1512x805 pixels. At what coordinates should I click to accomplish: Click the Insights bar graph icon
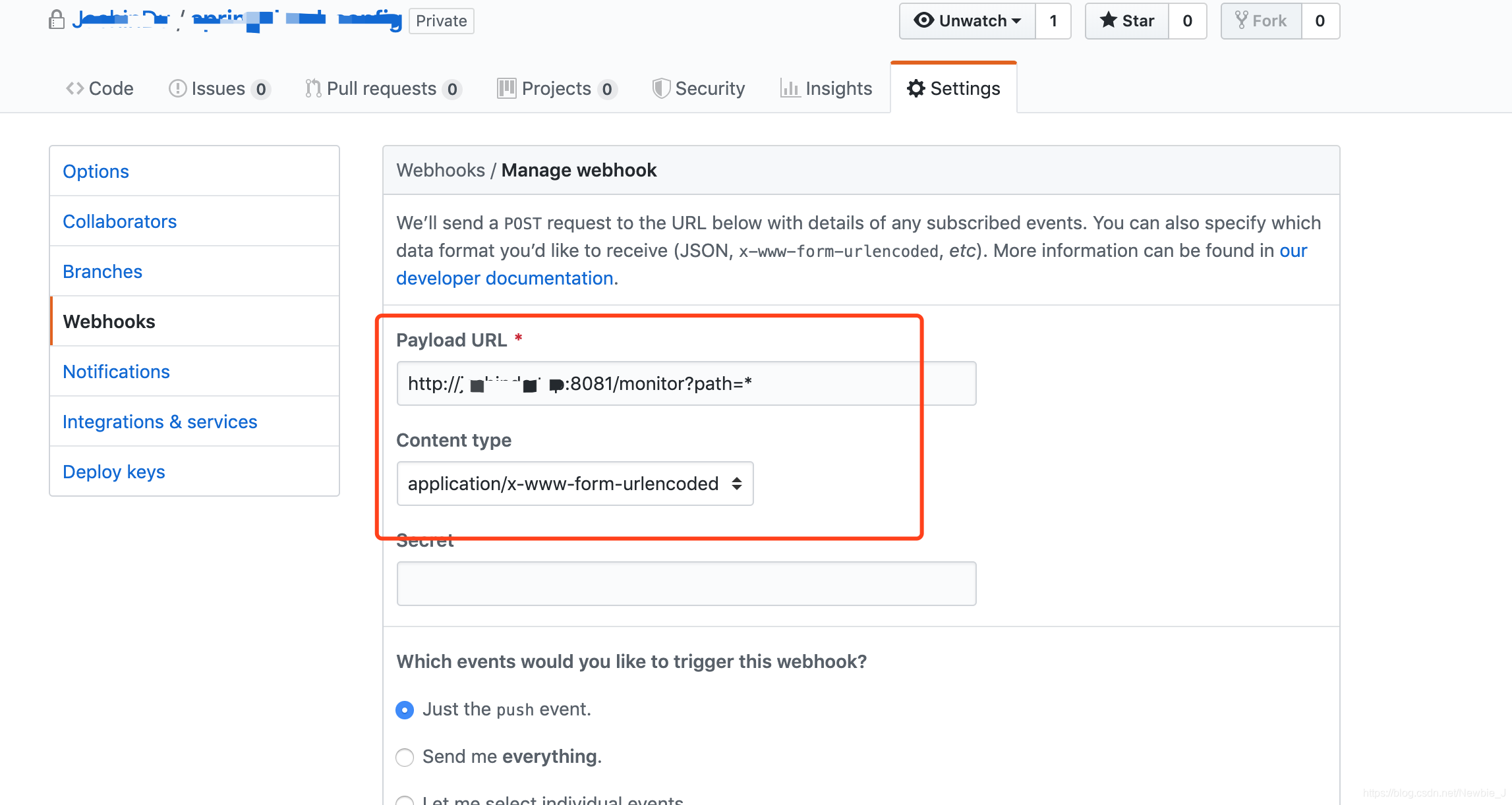(x=790, y=88)
